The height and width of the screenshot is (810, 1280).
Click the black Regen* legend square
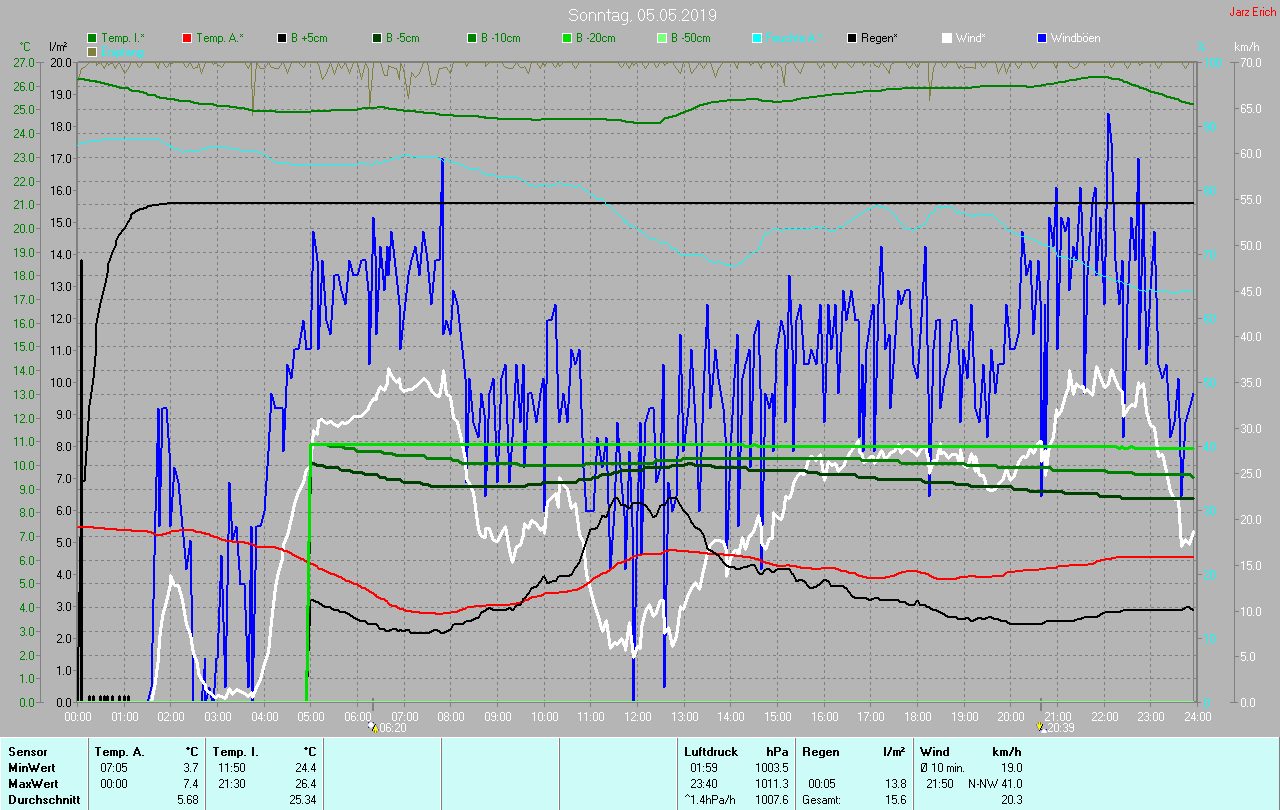[853, 38]
